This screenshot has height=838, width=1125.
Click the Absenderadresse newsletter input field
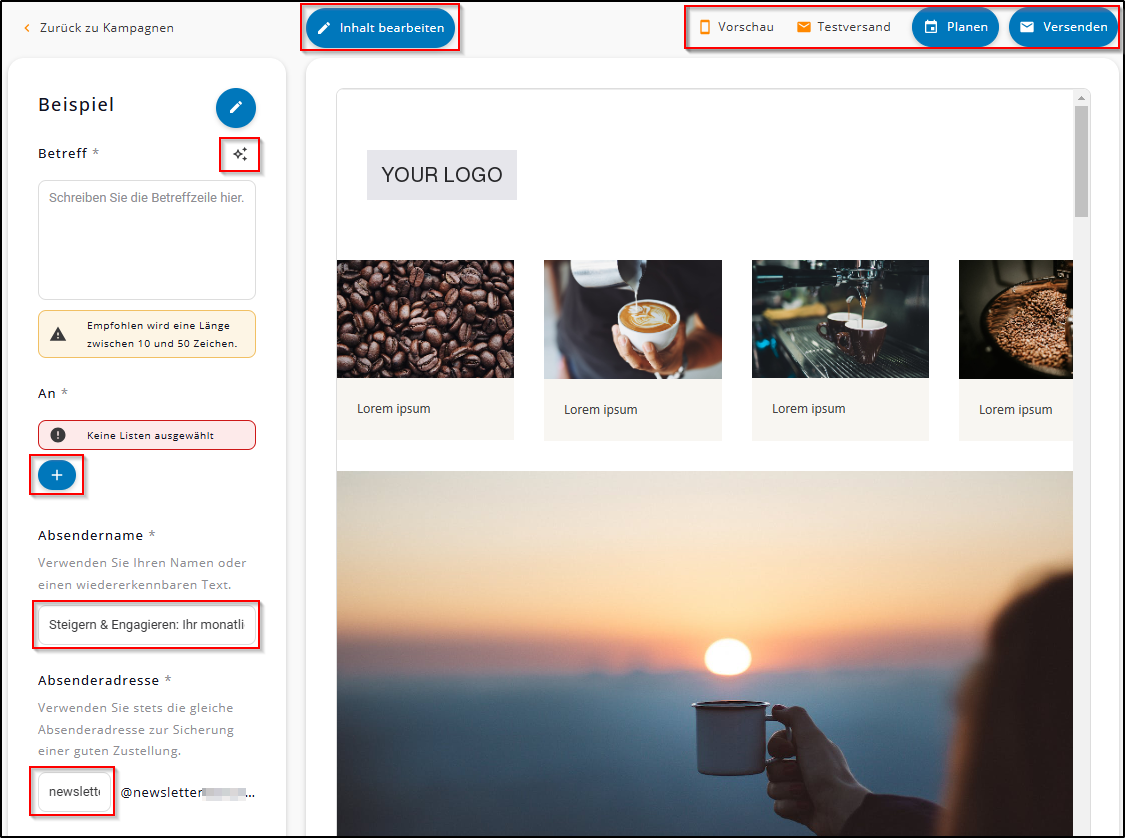pos(75,792)
